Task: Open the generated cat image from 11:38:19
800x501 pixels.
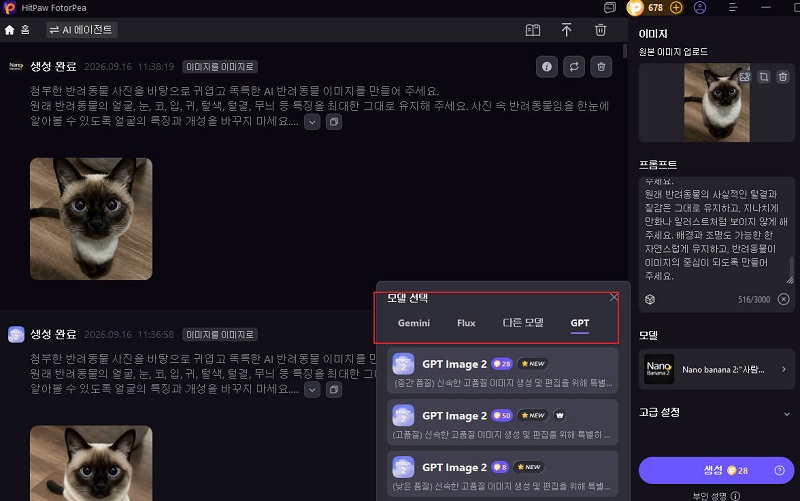Action: tap(91, 218)
